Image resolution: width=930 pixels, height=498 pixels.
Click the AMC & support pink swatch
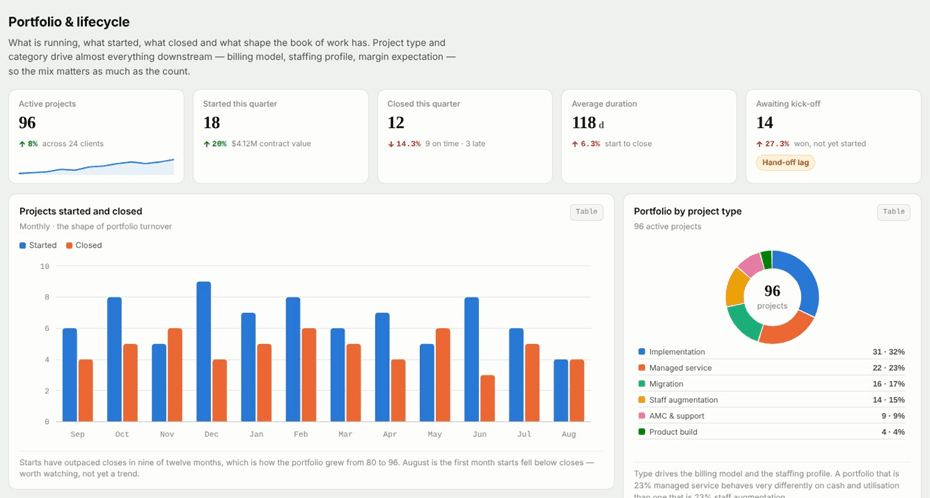(x=641, y=416)
